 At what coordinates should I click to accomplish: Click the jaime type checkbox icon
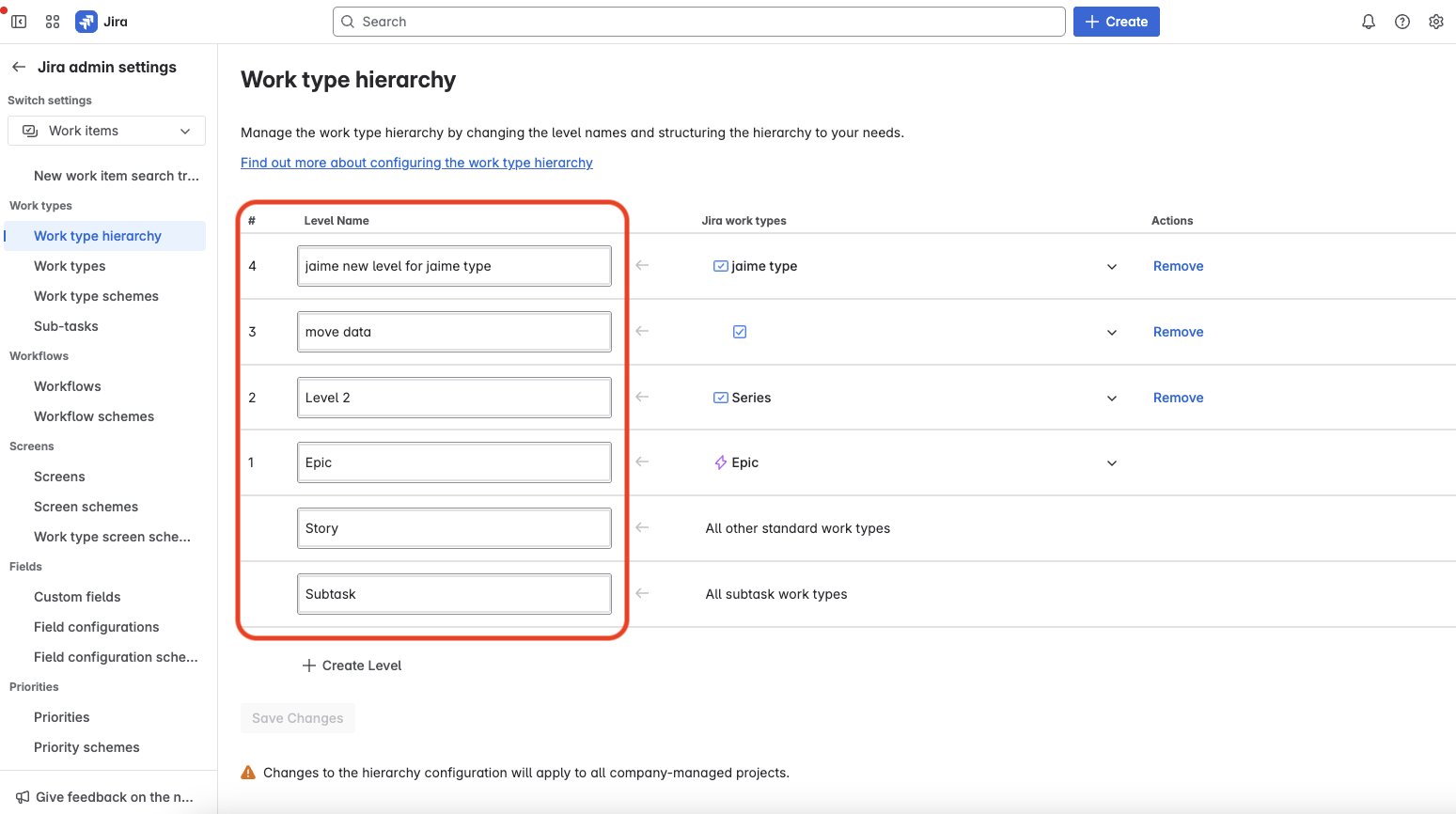(721, 266)
